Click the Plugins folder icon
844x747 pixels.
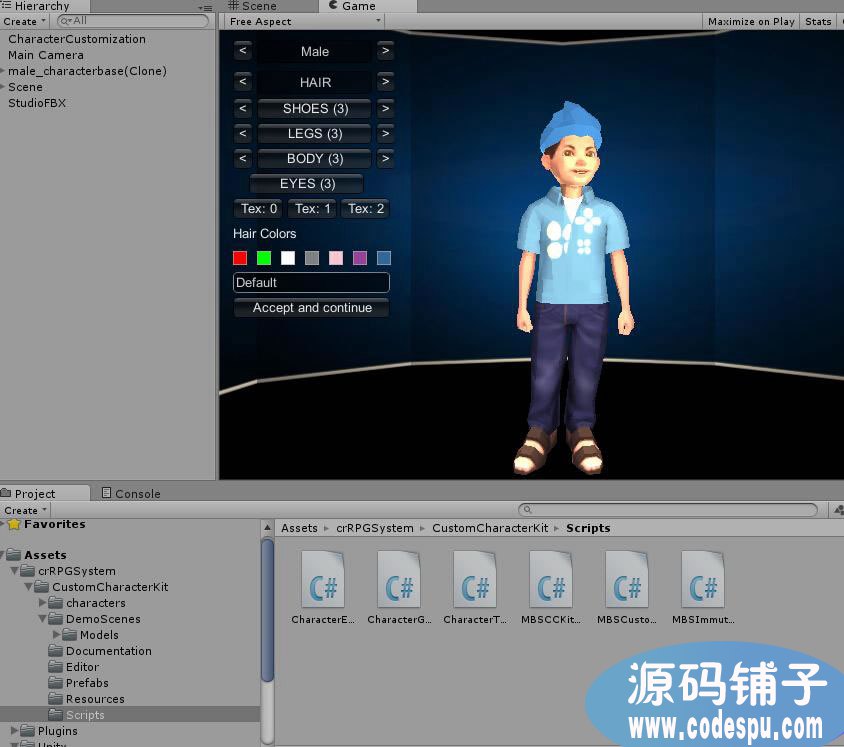pos(27,730)
